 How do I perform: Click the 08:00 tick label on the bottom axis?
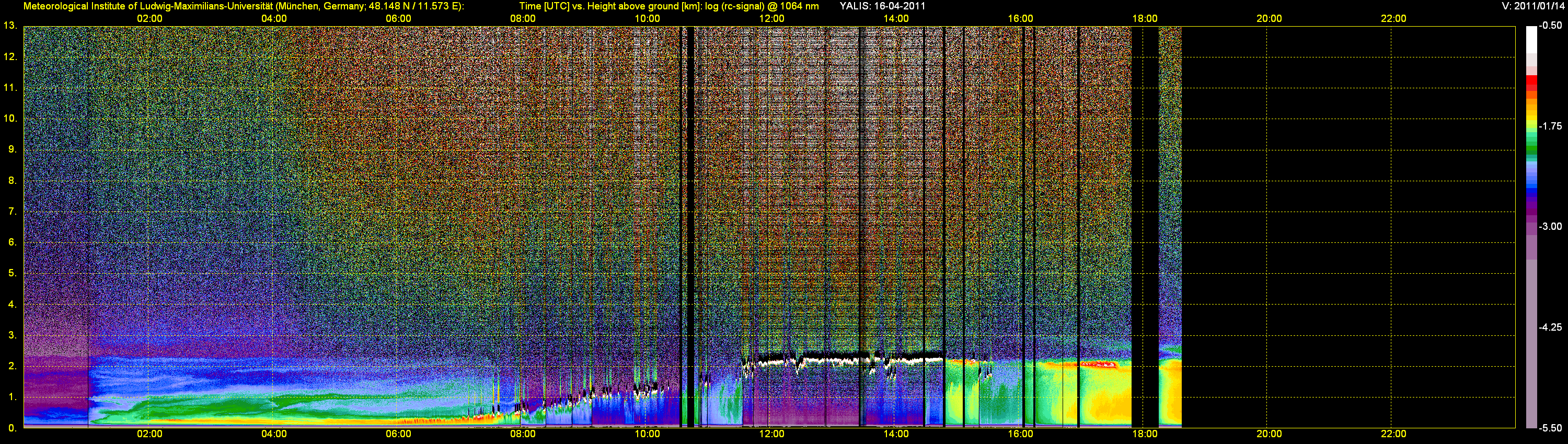click(x=522, y=434)
